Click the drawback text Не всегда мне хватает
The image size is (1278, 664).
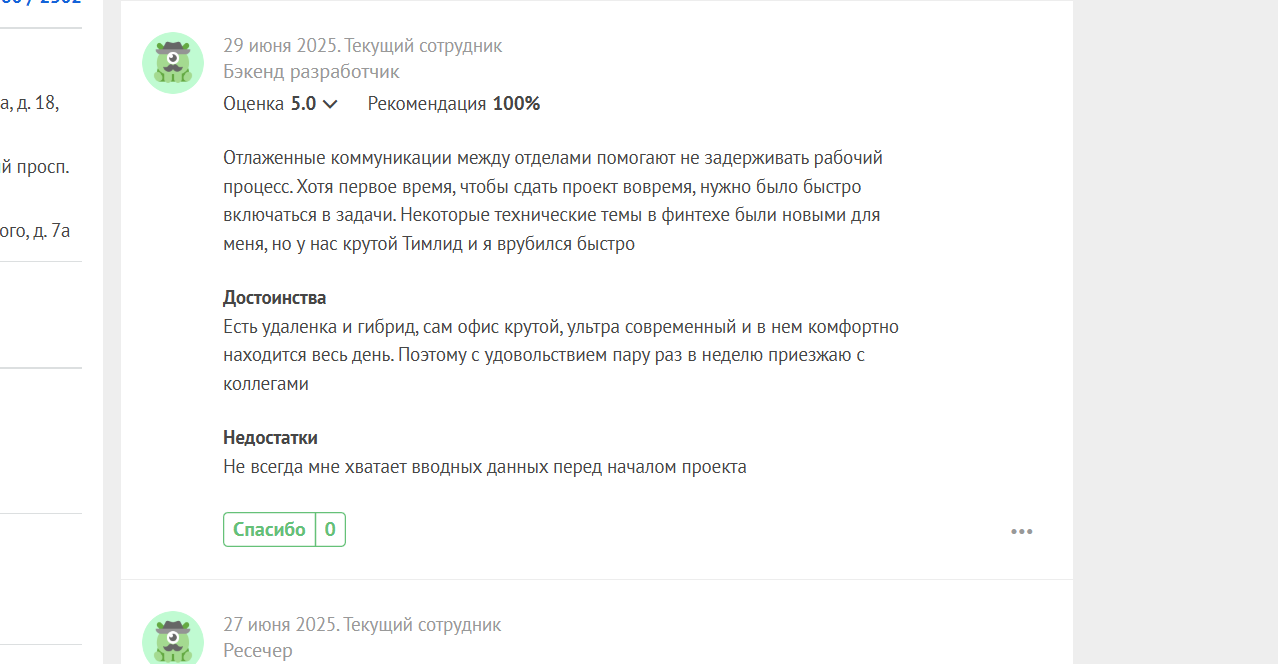(485, 467)
